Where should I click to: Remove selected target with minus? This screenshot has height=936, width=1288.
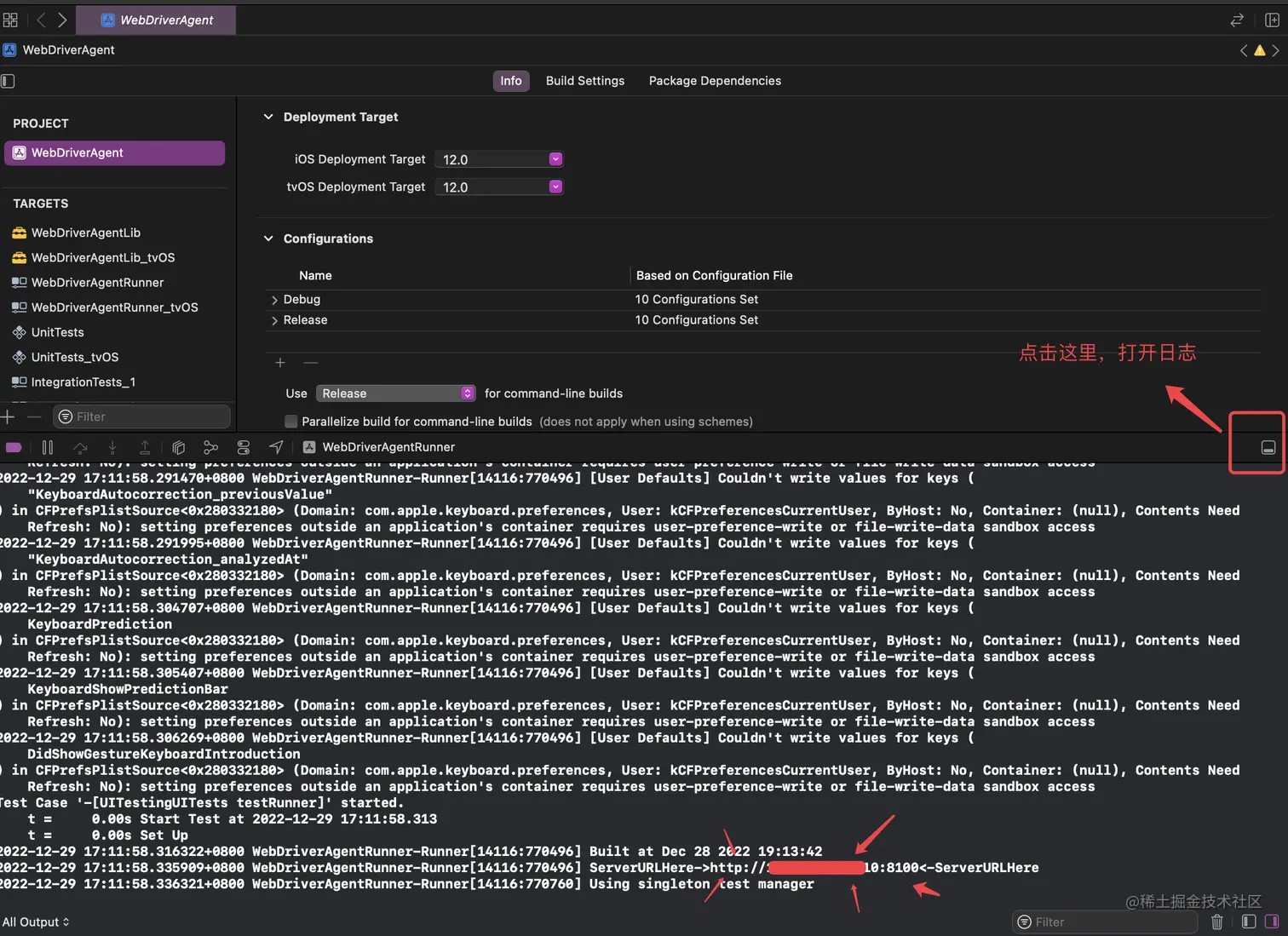[x=34, y=416]
